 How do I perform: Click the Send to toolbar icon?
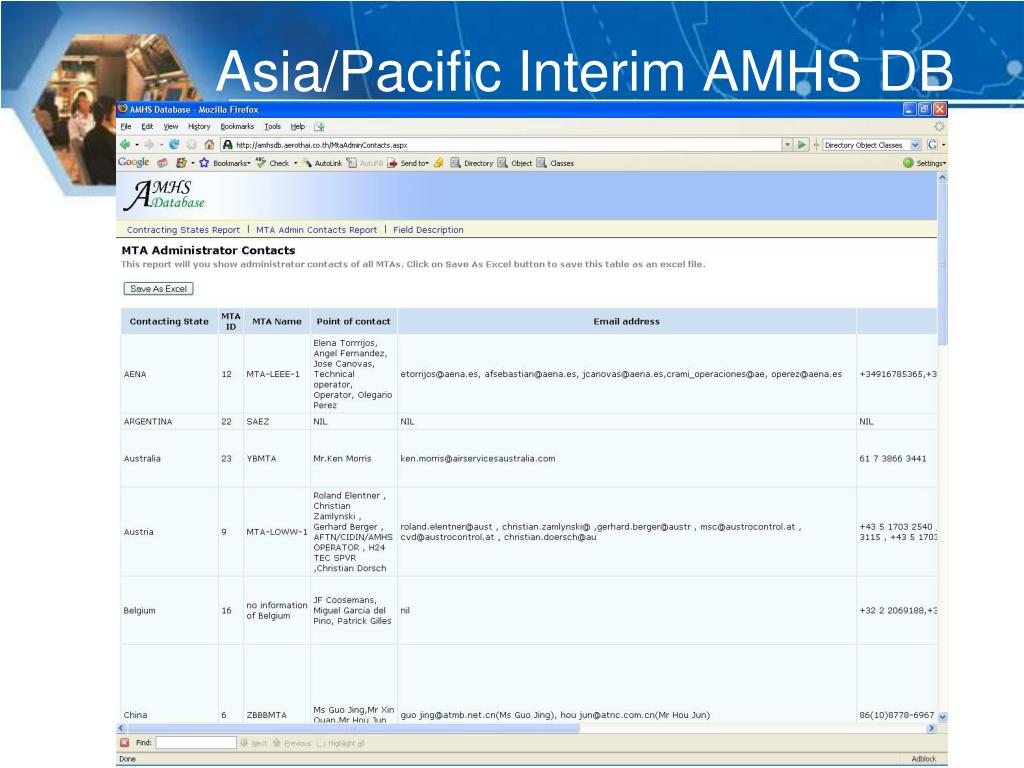point(392,163)
